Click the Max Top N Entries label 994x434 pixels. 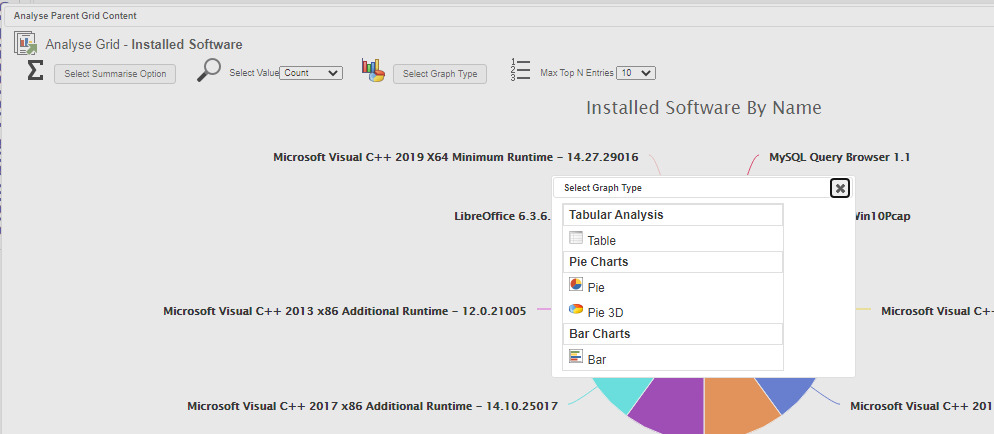[577, 73]
